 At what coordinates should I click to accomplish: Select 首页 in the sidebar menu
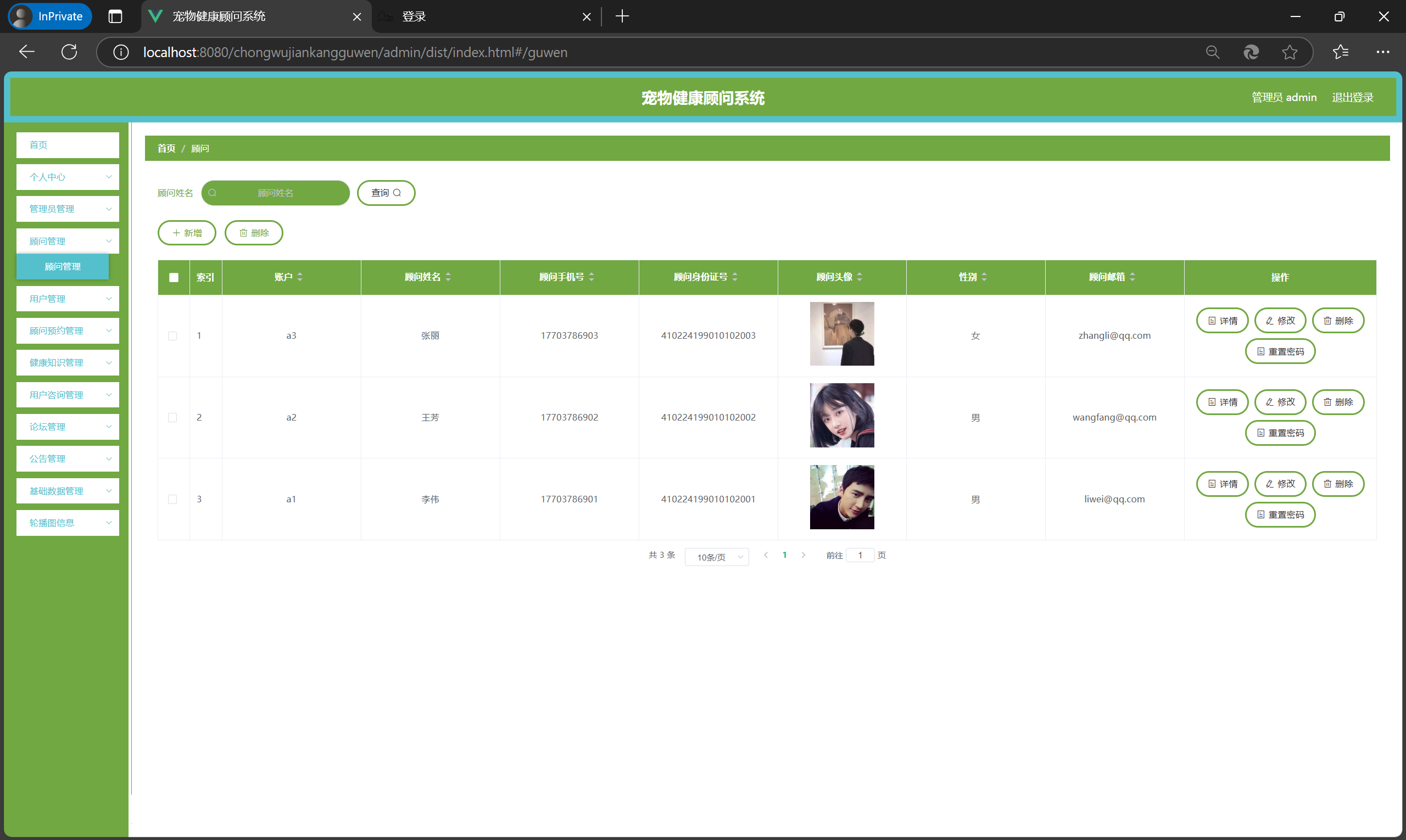(x=68, y=145)
